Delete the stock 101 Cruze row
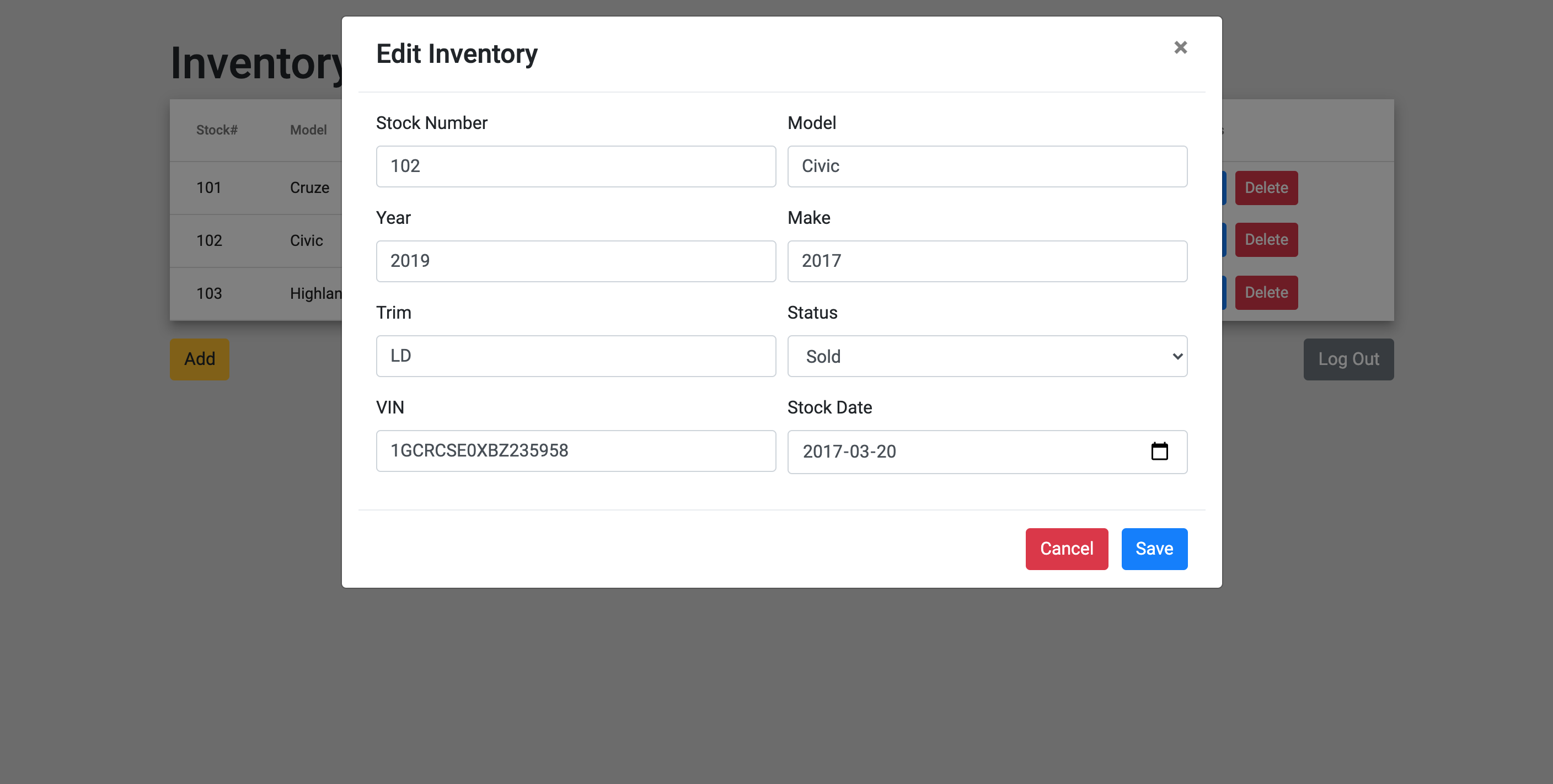1553x784 pixels. click(x=1266, y=187)
